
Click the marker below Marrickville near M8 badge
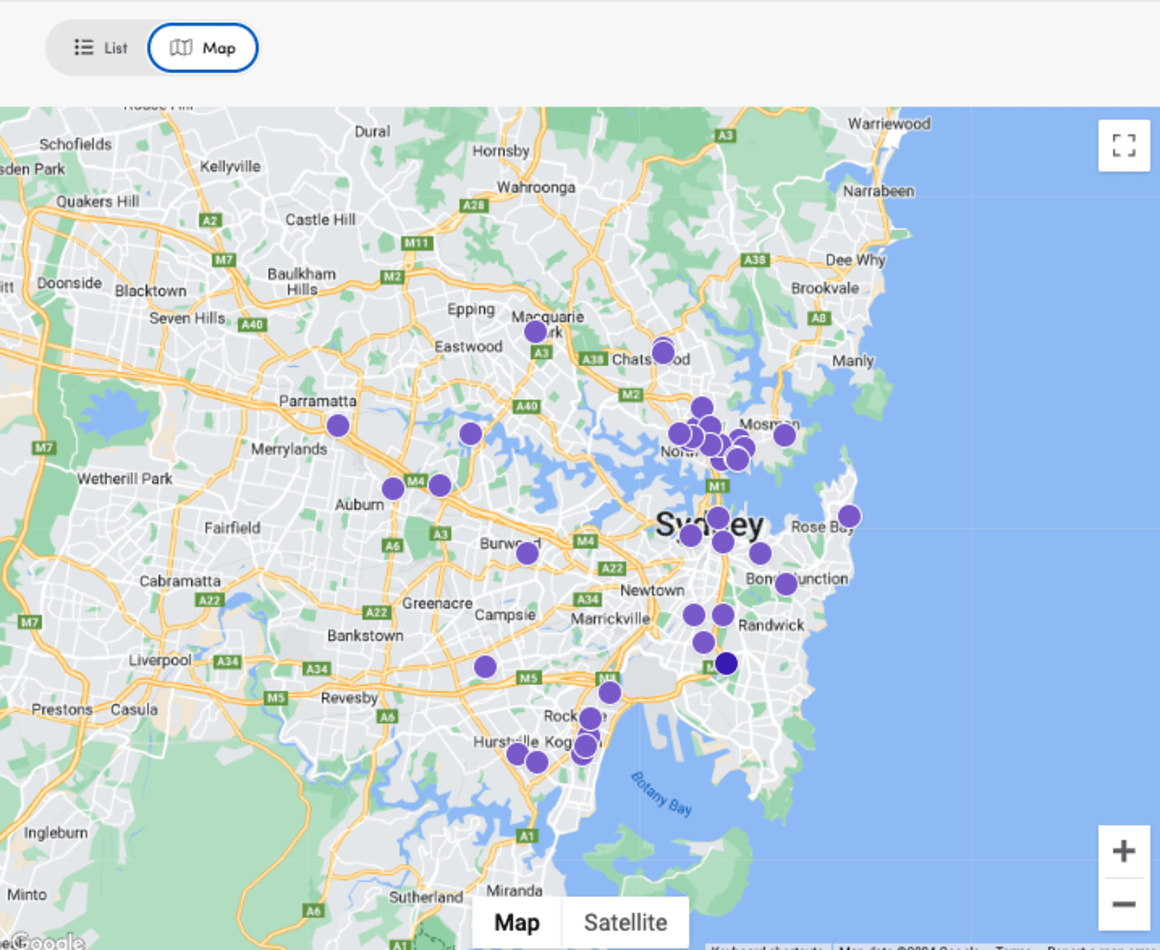click(610, 693)
